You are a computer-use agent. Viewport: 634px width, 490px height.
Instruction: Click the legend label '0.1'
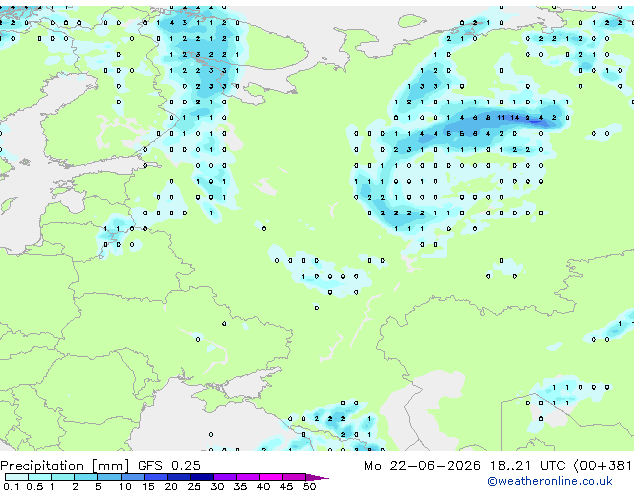coord(11,486)
